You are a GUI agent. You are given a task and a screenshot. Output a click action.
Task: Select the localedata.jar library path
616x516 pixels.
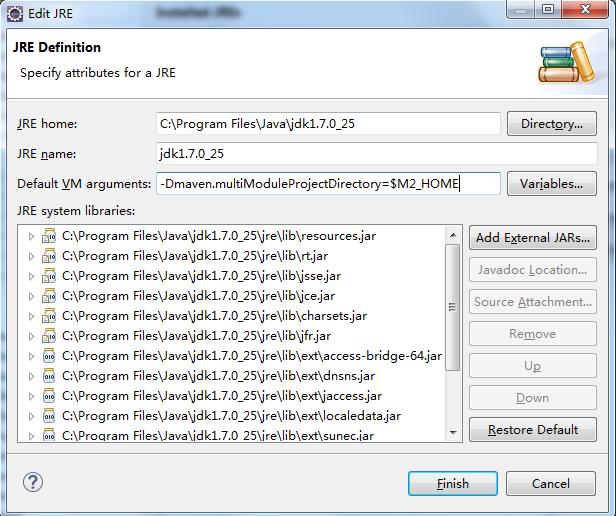pos(231,416)
